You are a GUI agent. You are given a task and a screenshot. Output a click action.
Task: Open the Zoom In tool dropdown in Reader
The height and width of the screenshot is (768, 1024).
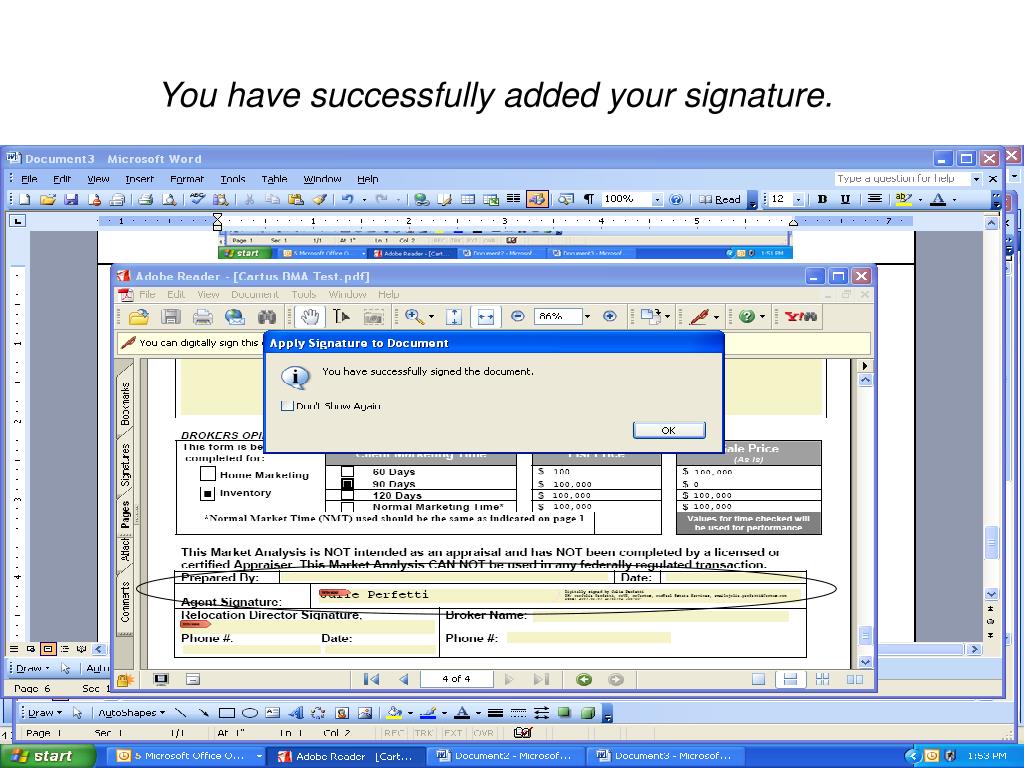pos(432,317)
